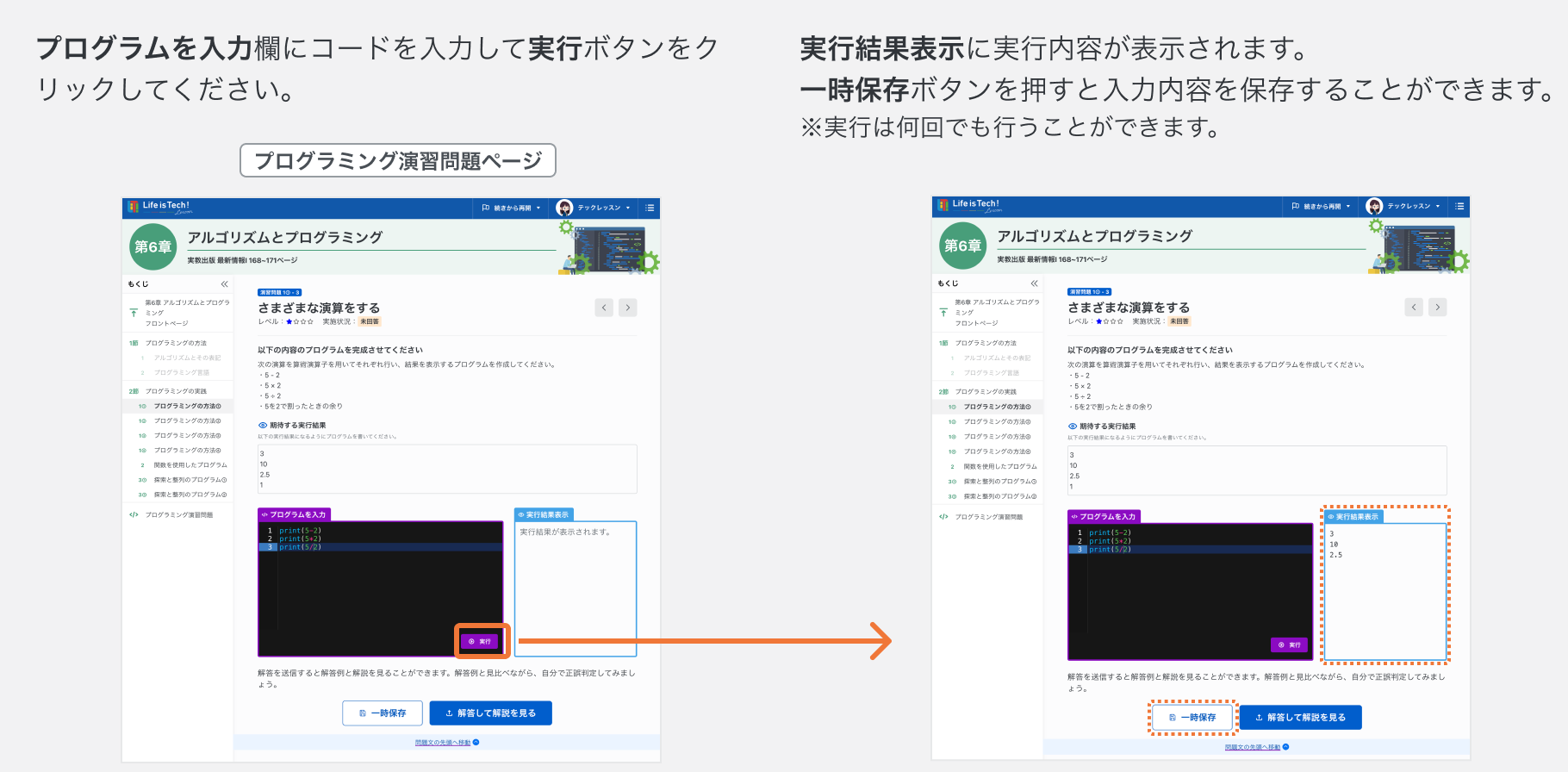Click the 未回答 status badge in right screenshot
This screenshot has width=1568, height=772.
pyautogui.click(x=1179, y=321)
